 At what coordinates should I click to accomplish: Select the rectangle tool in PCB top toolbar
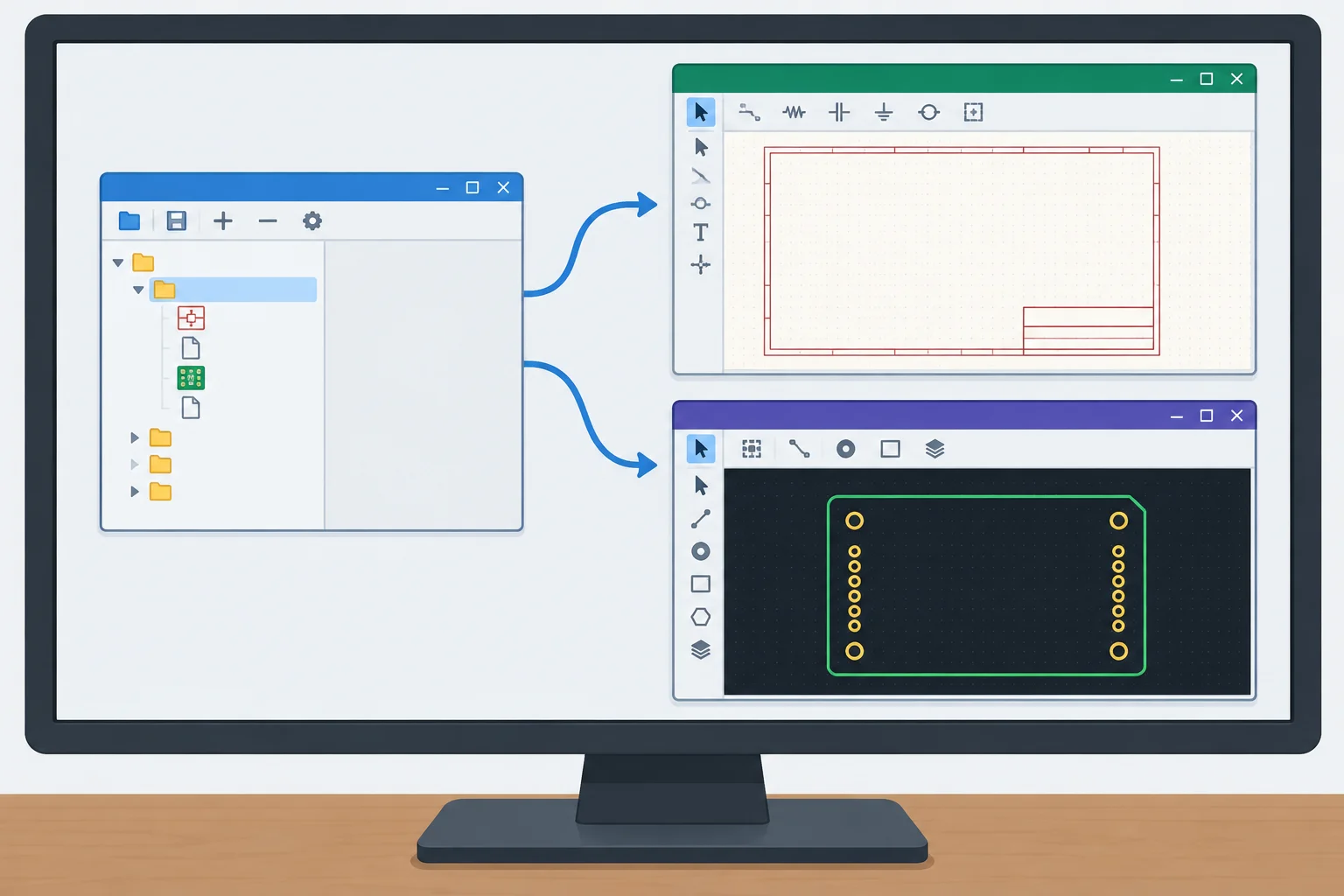pyautogui.click(x=891, y=449)
